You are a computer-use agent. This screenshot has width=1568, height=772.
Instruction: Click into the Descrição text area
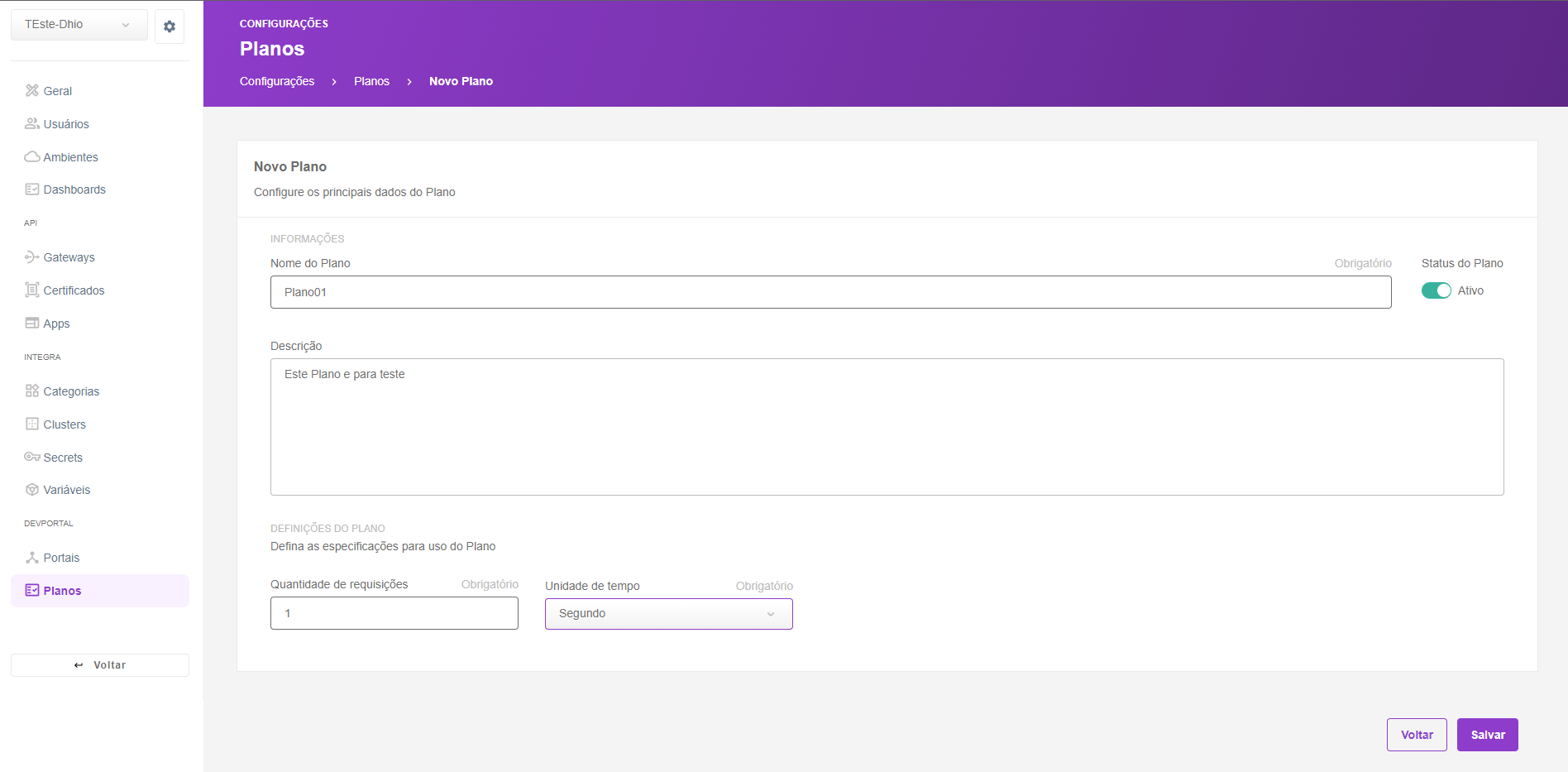[887, 427]
